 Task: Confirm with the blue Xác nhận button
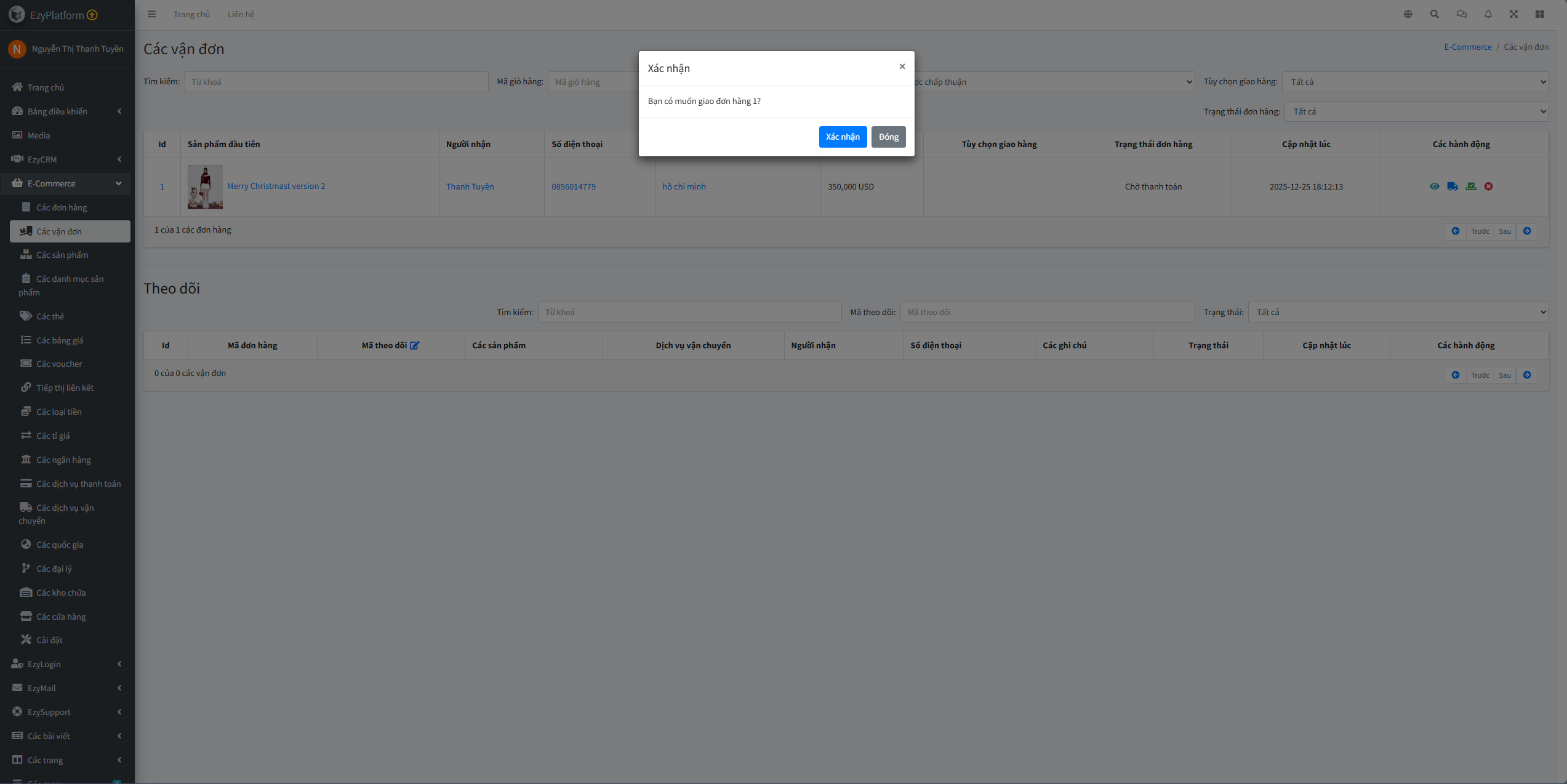point(843,137)
